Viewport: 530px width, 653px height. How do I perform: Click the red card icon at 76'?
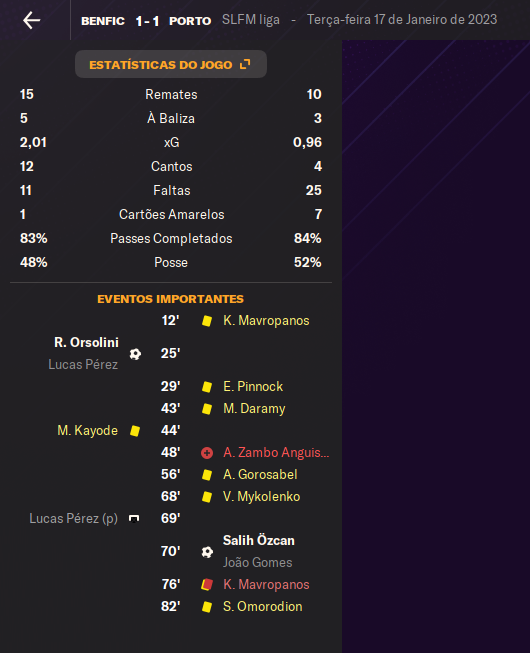[207, 585]
